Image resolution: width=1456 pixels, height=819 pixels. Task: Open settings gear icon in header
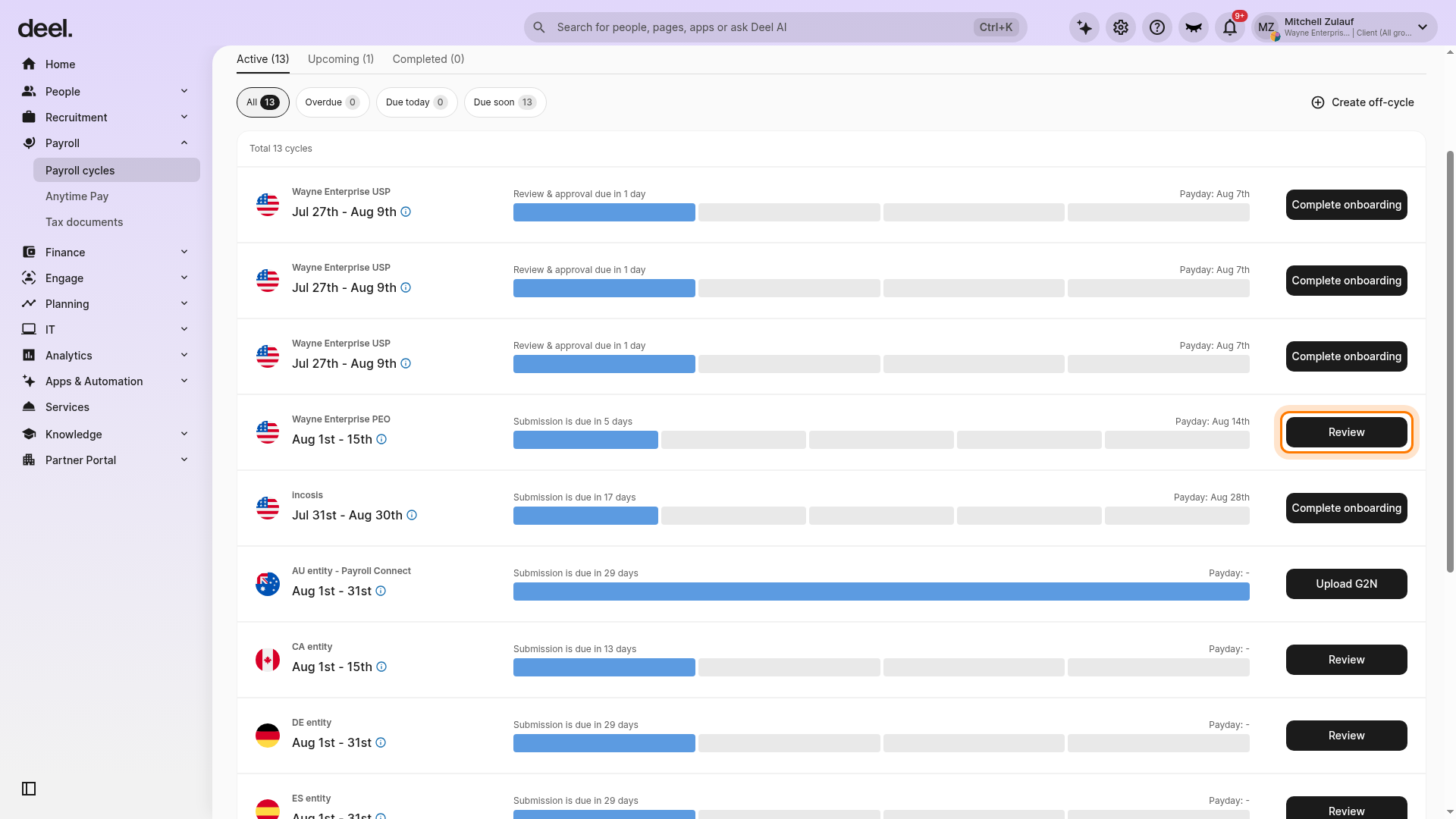(x=1121, y=28)
